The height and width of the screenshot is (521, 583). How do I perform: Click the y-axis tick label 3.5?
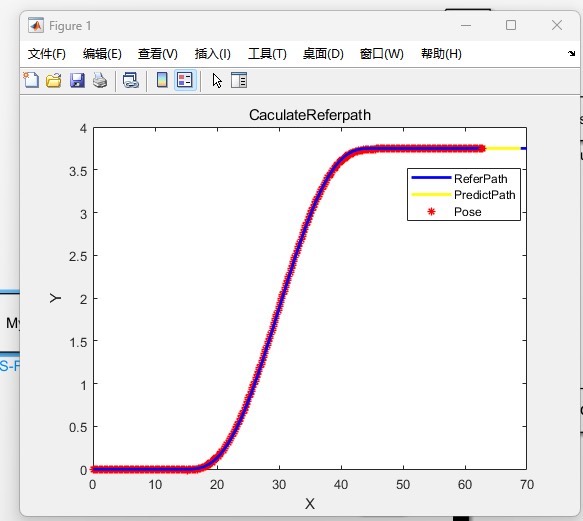pos(78,171)
